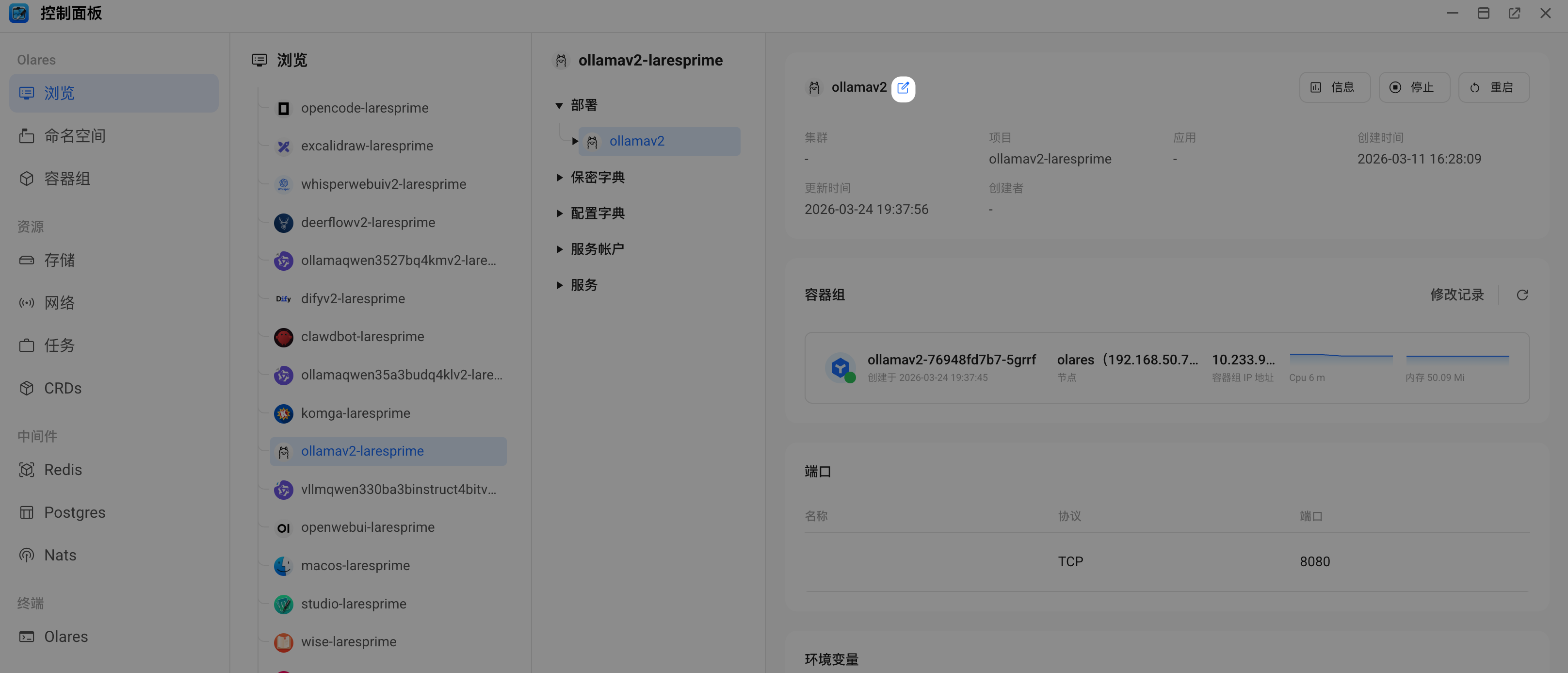Select the komga-laresprime project
The width and height of the screenshot is (1568, 673).
coord(356,413)
